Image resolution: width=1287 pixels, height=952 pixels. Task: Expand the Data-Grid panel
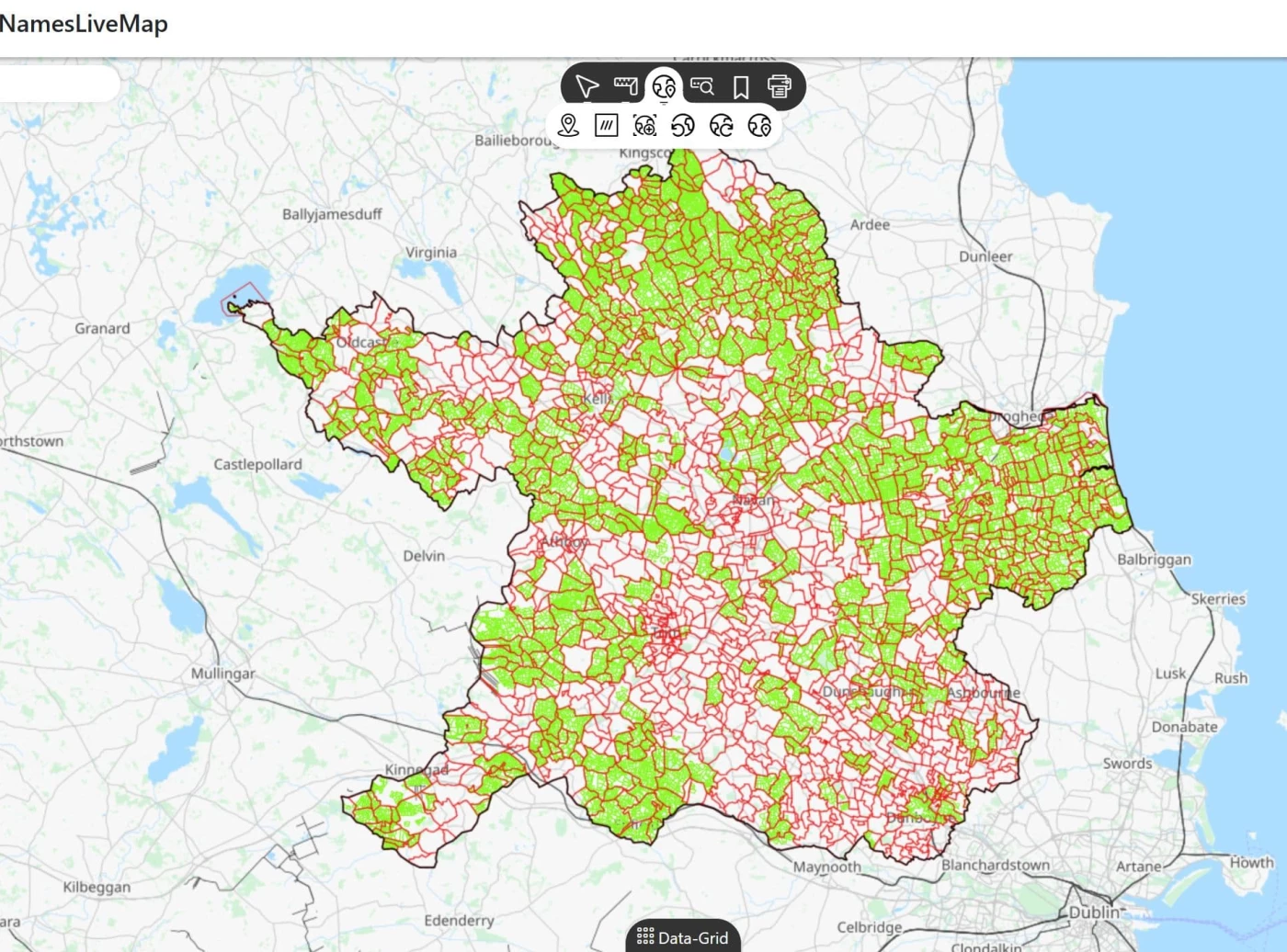(683, 937)
